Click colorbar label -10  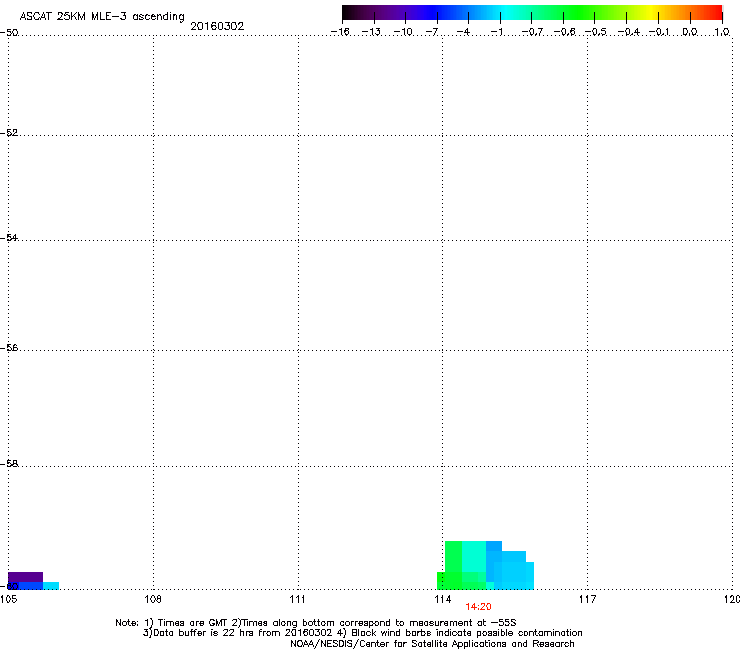click(404, 32)
